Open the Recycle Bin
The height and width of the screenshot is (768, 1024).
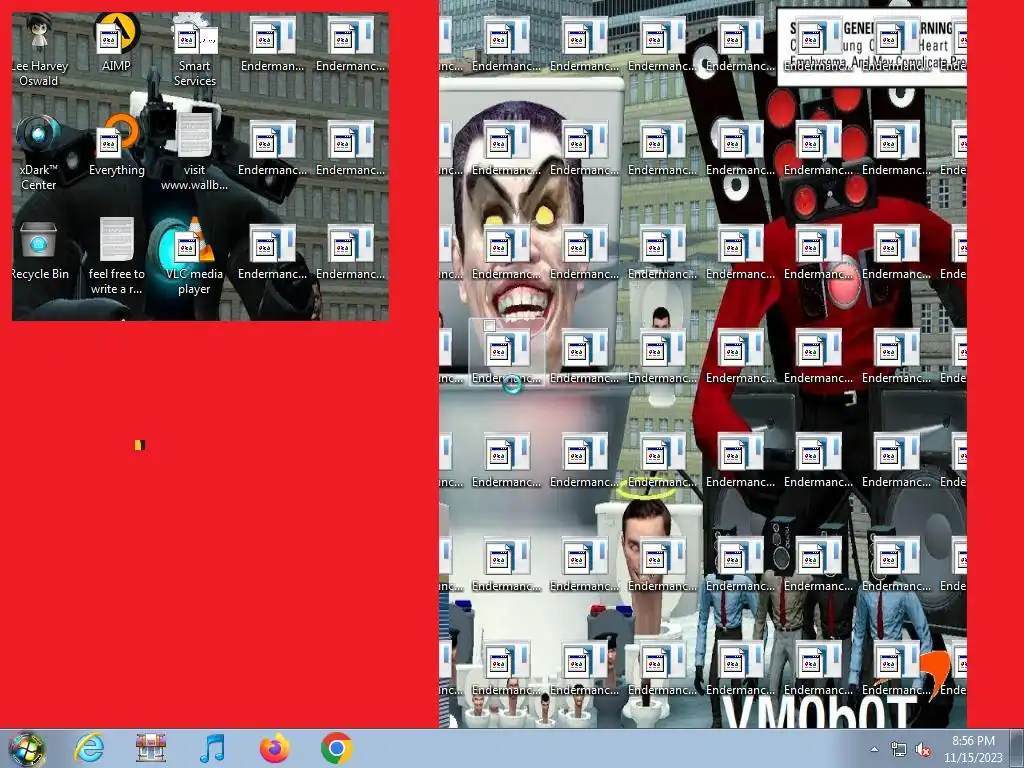tap(39, 250)
